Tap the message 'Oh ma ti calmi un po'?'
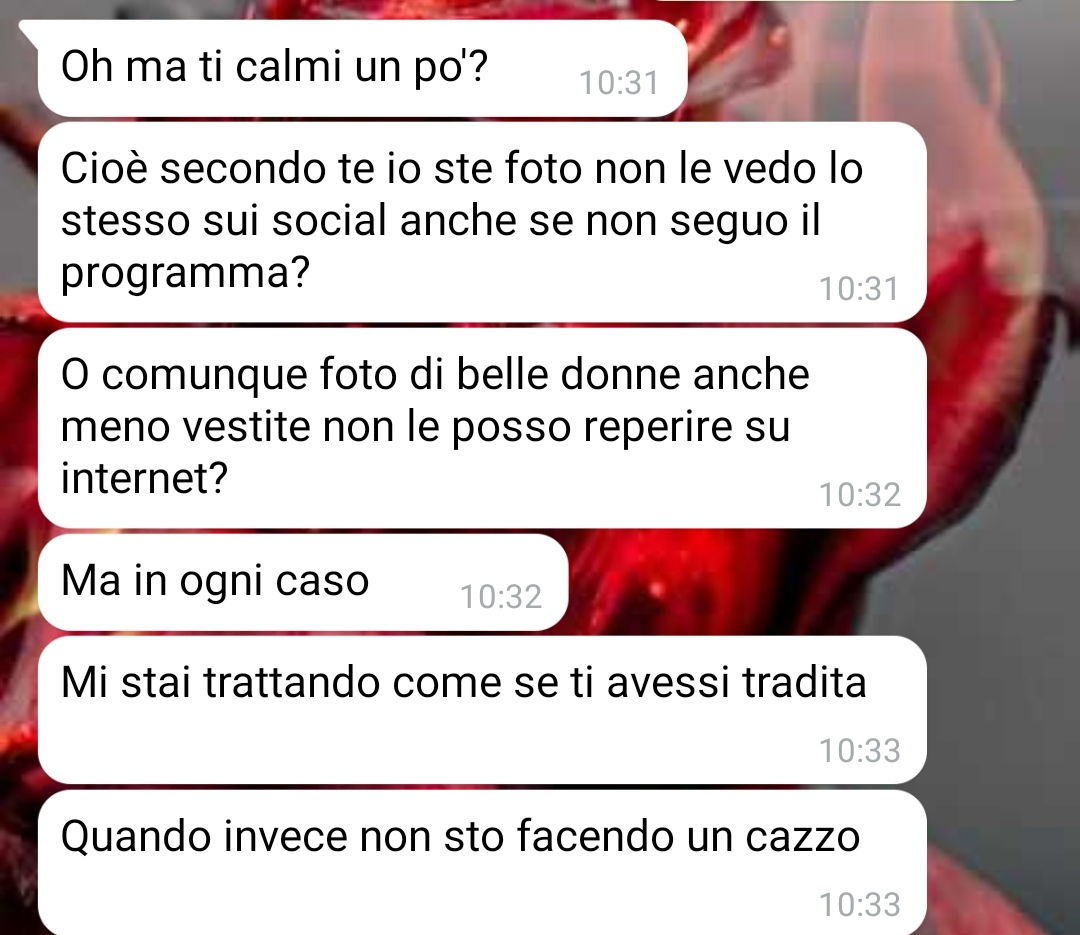The width and height of the screenshot is (1080, 935). pos(362,68)
